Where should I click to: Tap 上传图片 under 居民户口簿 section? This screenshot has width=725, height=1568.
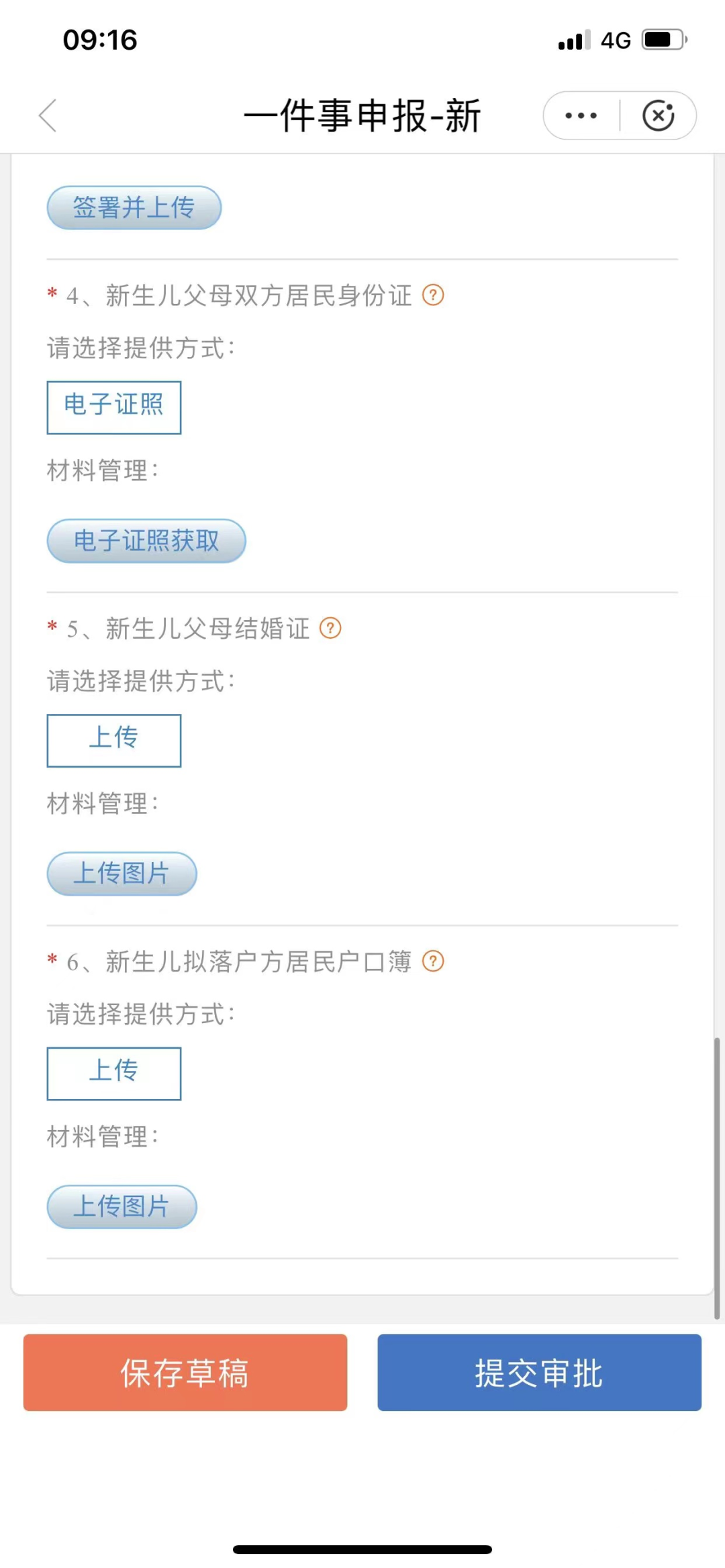click(x=122, y=1206)
